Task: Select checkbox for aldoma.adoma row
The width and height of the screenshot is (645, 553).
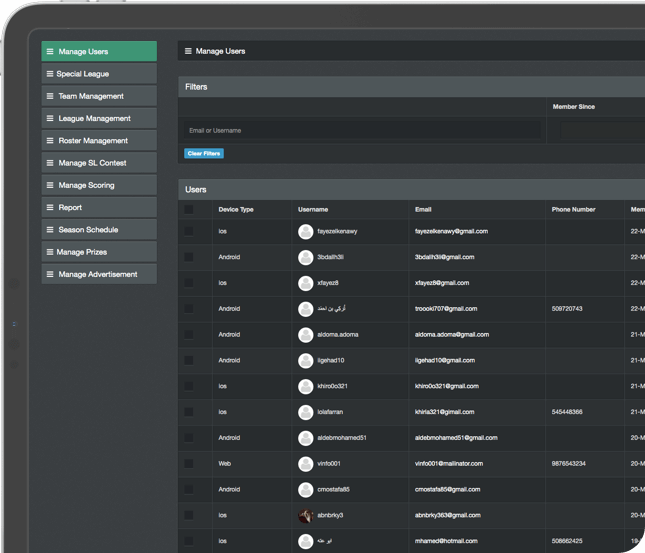Action: point(189,335)
